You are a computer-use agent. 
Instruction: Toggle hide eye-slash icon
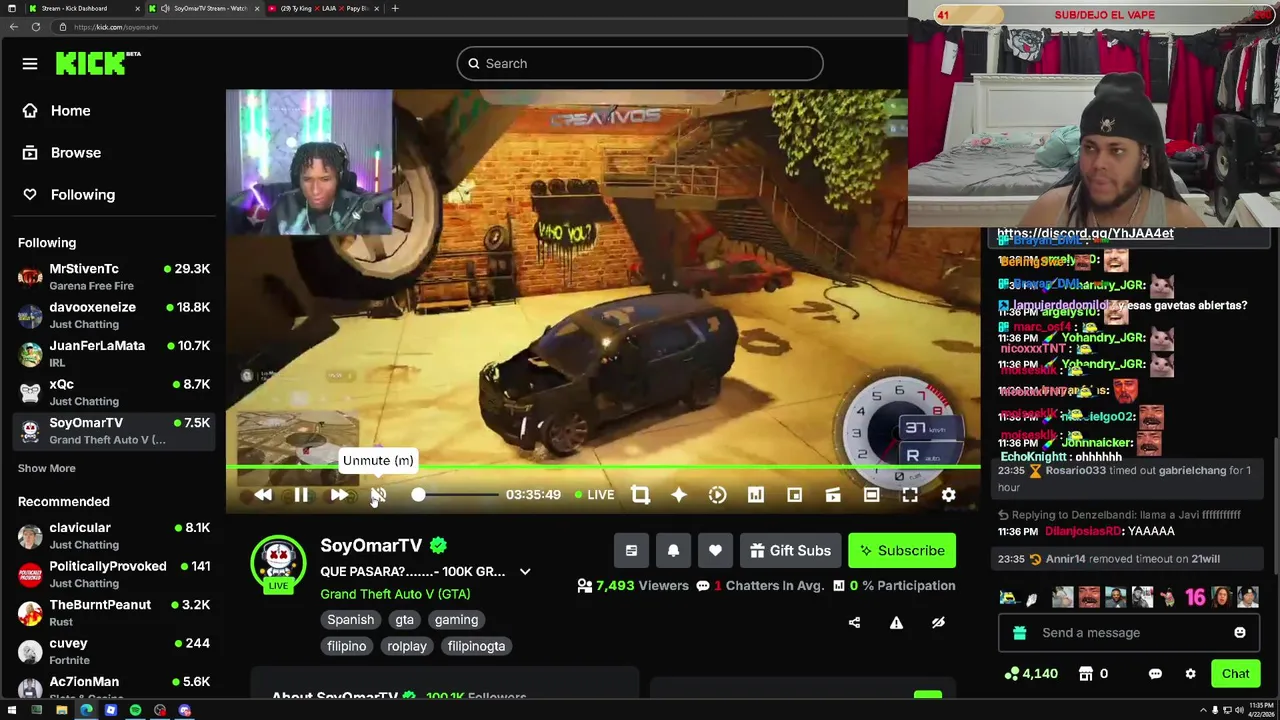(938, 623)
